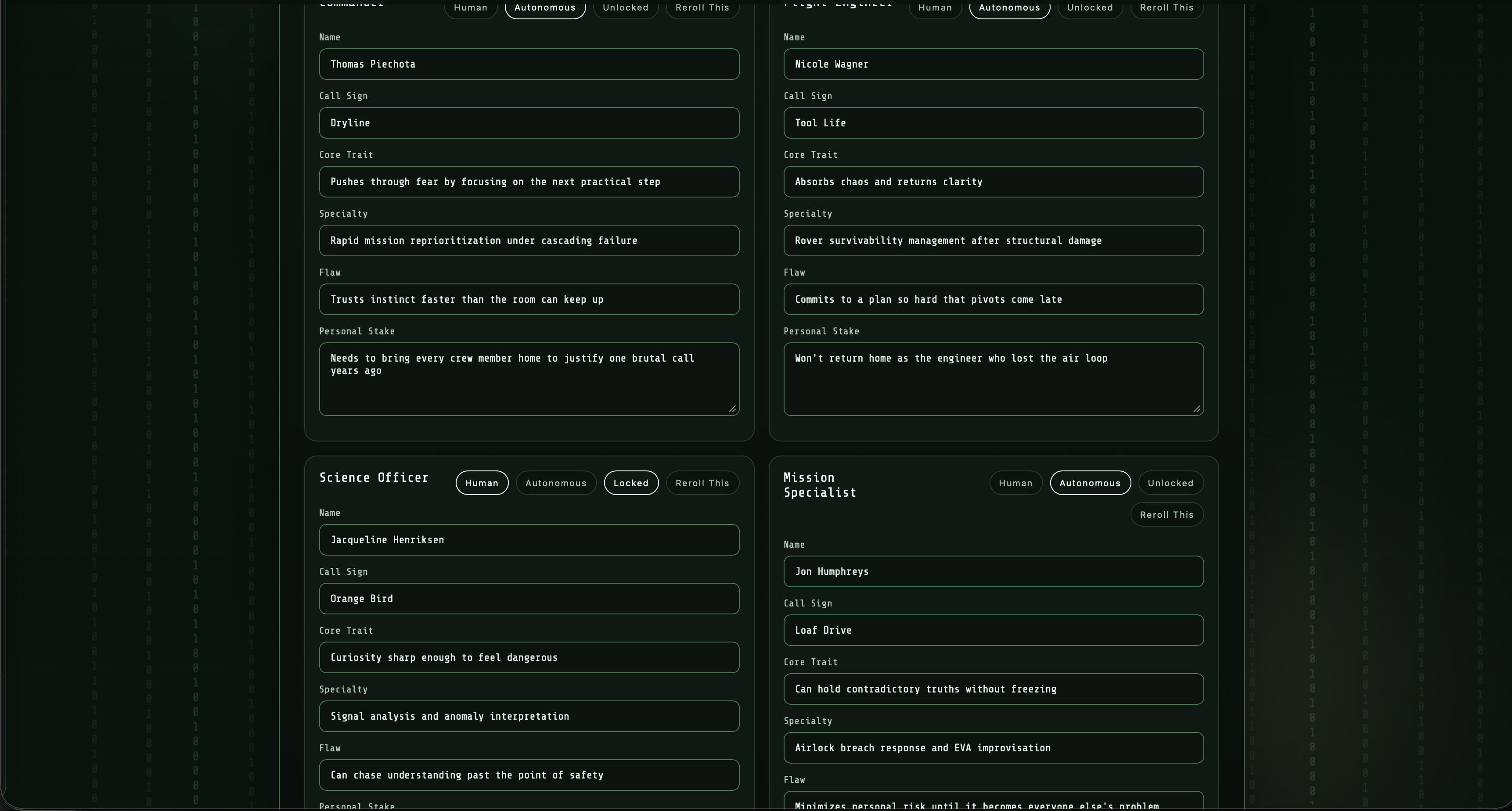Select Autonomous for Mission Specialist

[x=1089, y=483]
